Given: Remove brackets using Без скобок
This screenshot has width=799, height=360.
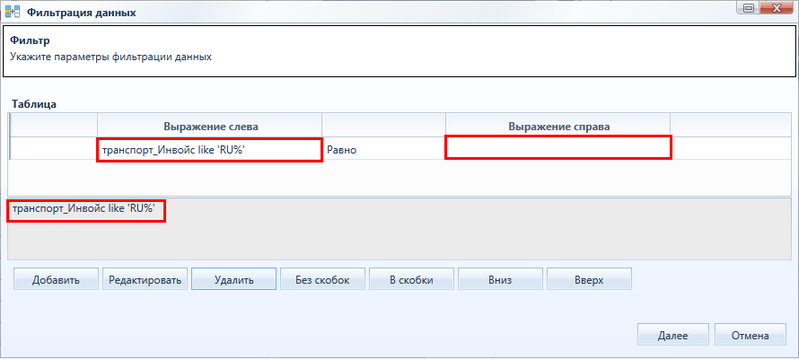Looking at the screenshot, I should (x=323, y=279).
